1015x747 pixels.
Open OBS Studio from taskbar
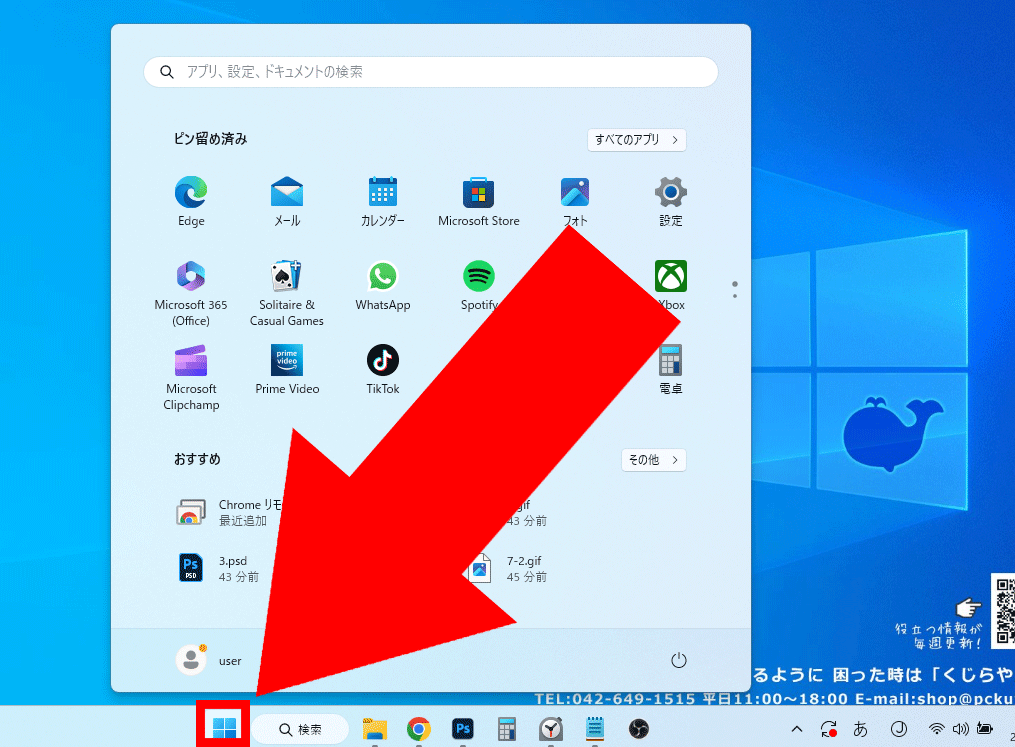(x=639, y=729)
